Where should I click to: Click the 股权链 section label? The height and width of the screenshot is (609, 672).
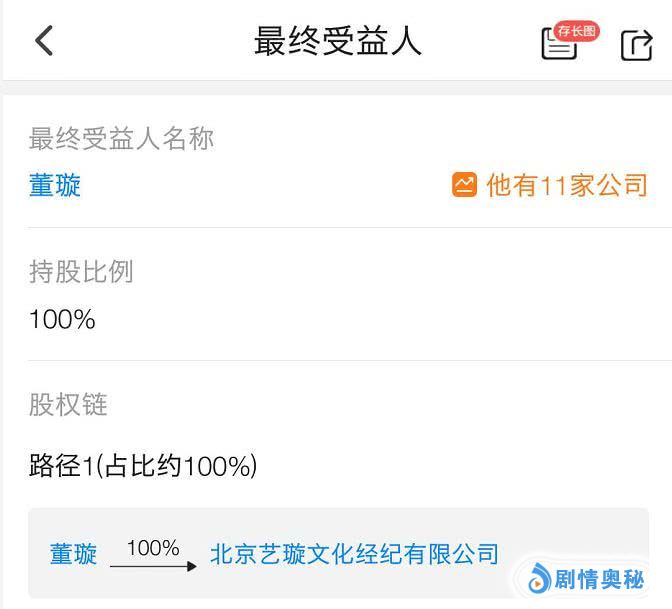(68, 404)
